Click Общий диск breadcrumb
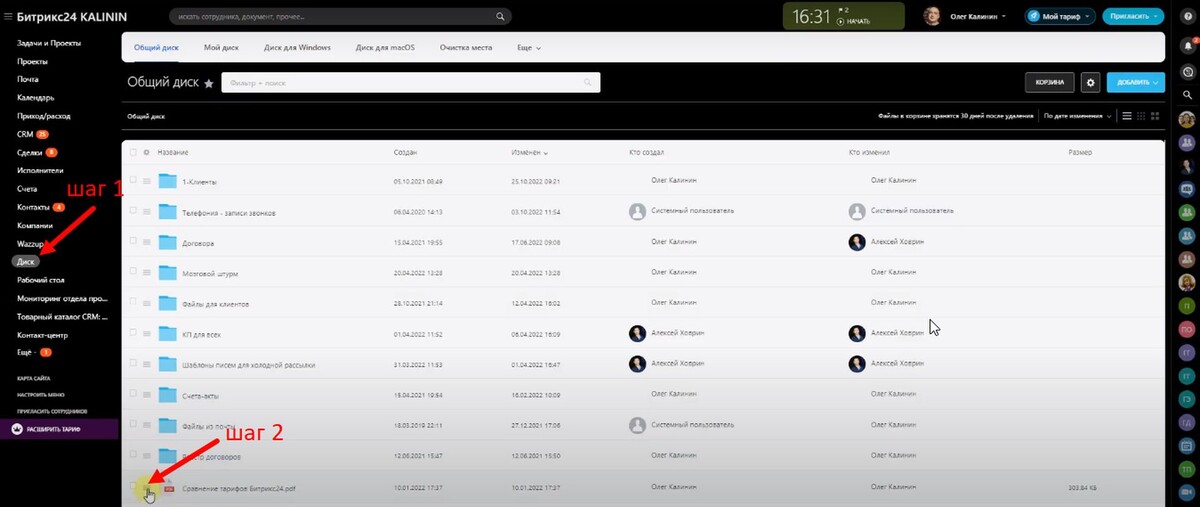The height and width of the screenshot is (507, 1200). click(x=146, y=116)
